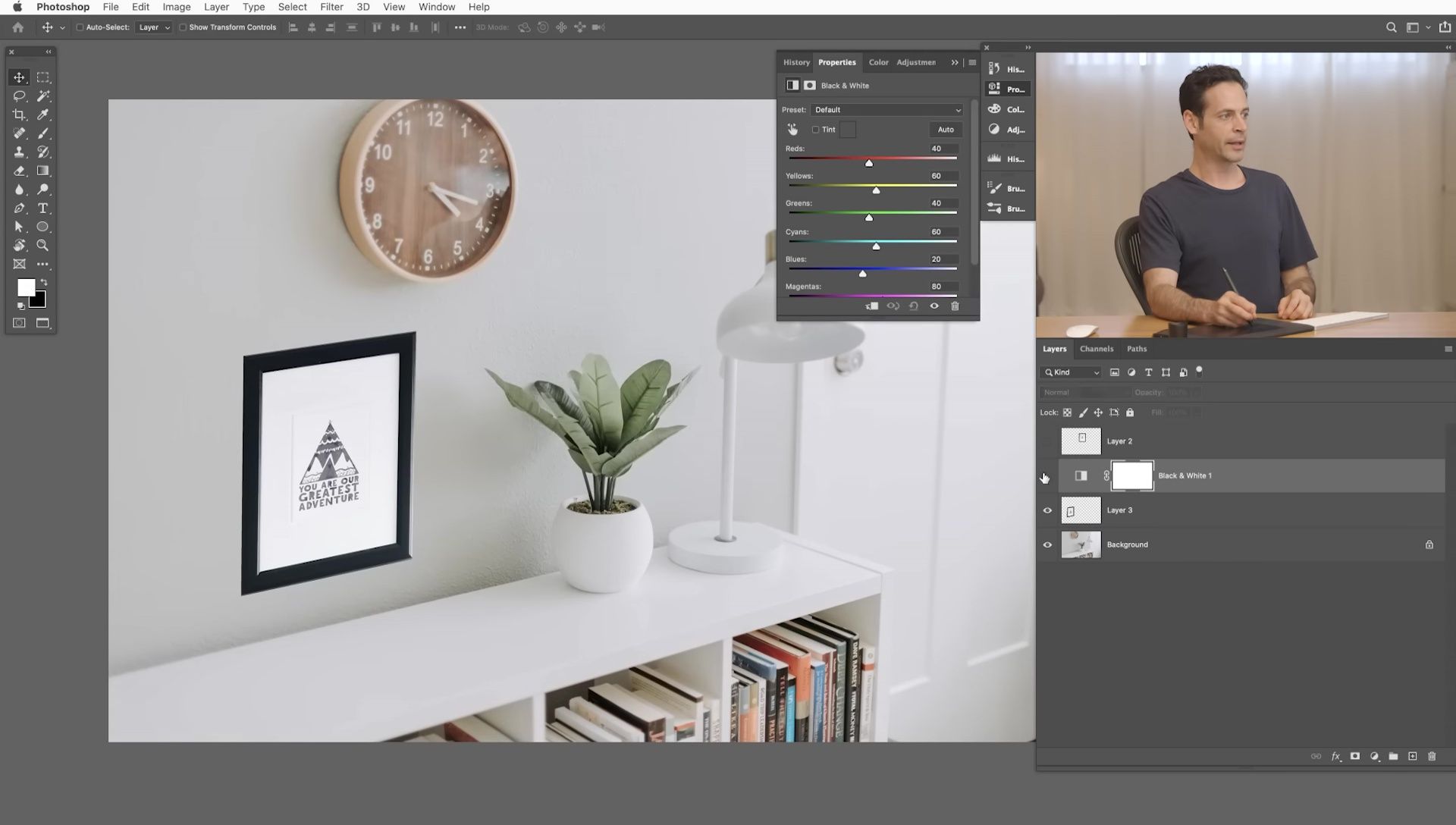Show Layer 2 visibility box
Image resolution: width=1456 pixels, height=825 pixels.
tap(1047, 441)
